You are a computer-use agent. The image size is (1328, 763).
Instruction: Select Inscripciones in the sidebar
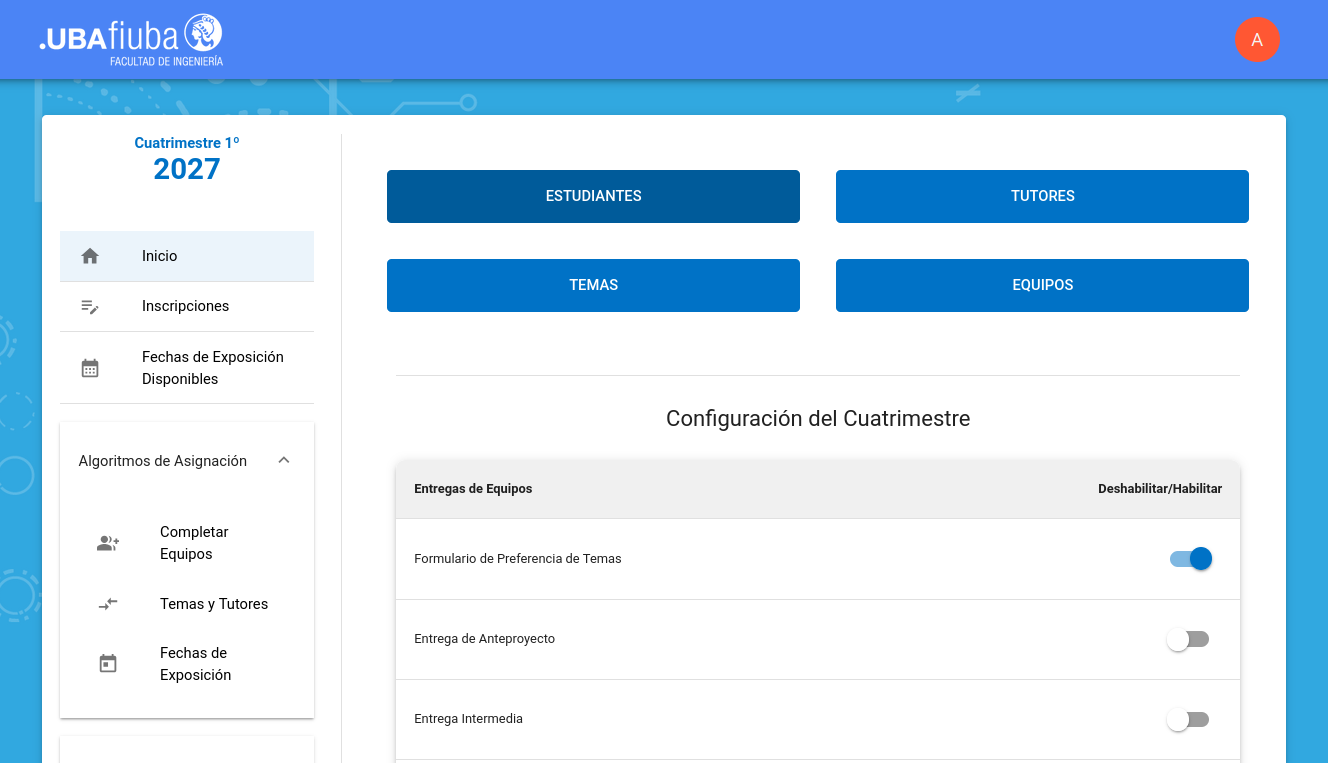point(185,306)
